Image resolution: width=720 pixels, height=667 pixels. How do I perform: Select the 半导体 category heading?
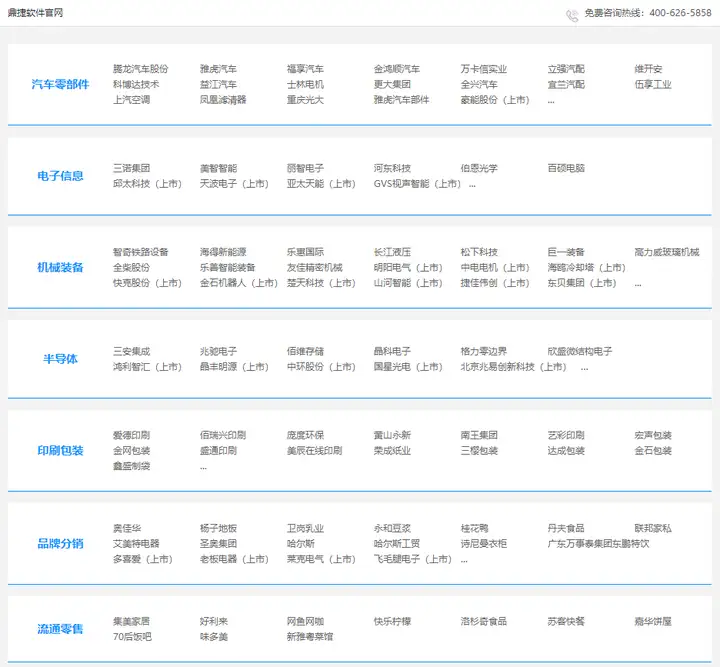(60, 359)
